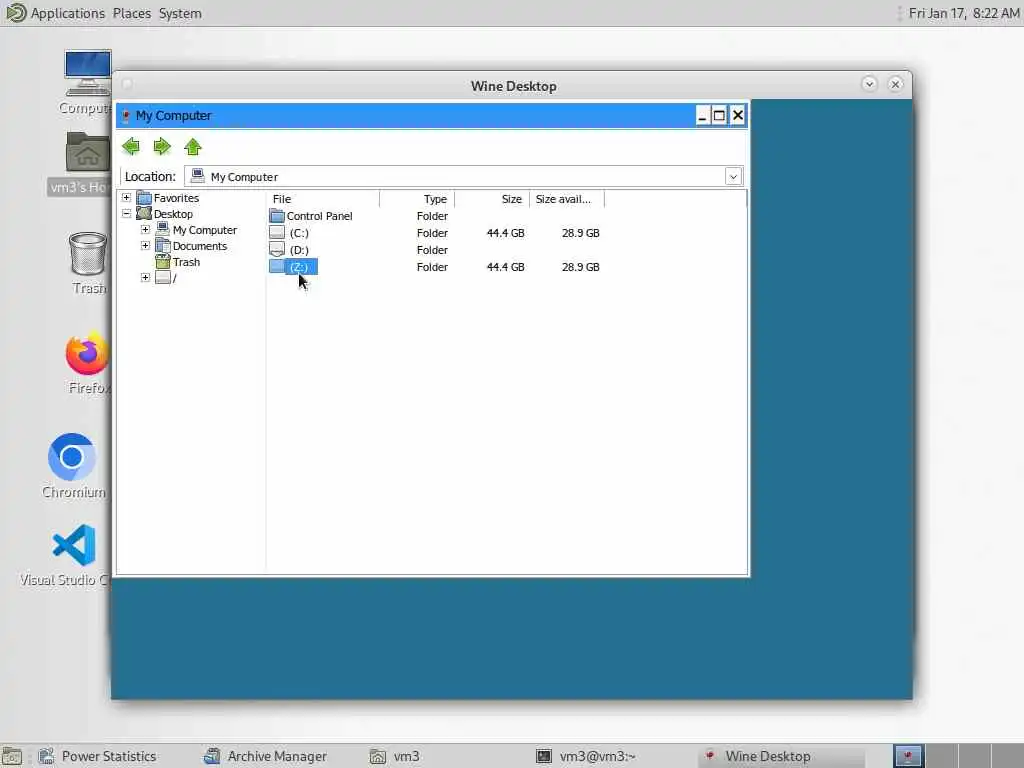This screenshot has width=1024, height=768.
Task: Expand the / root tree node
Action: (146, 278)
